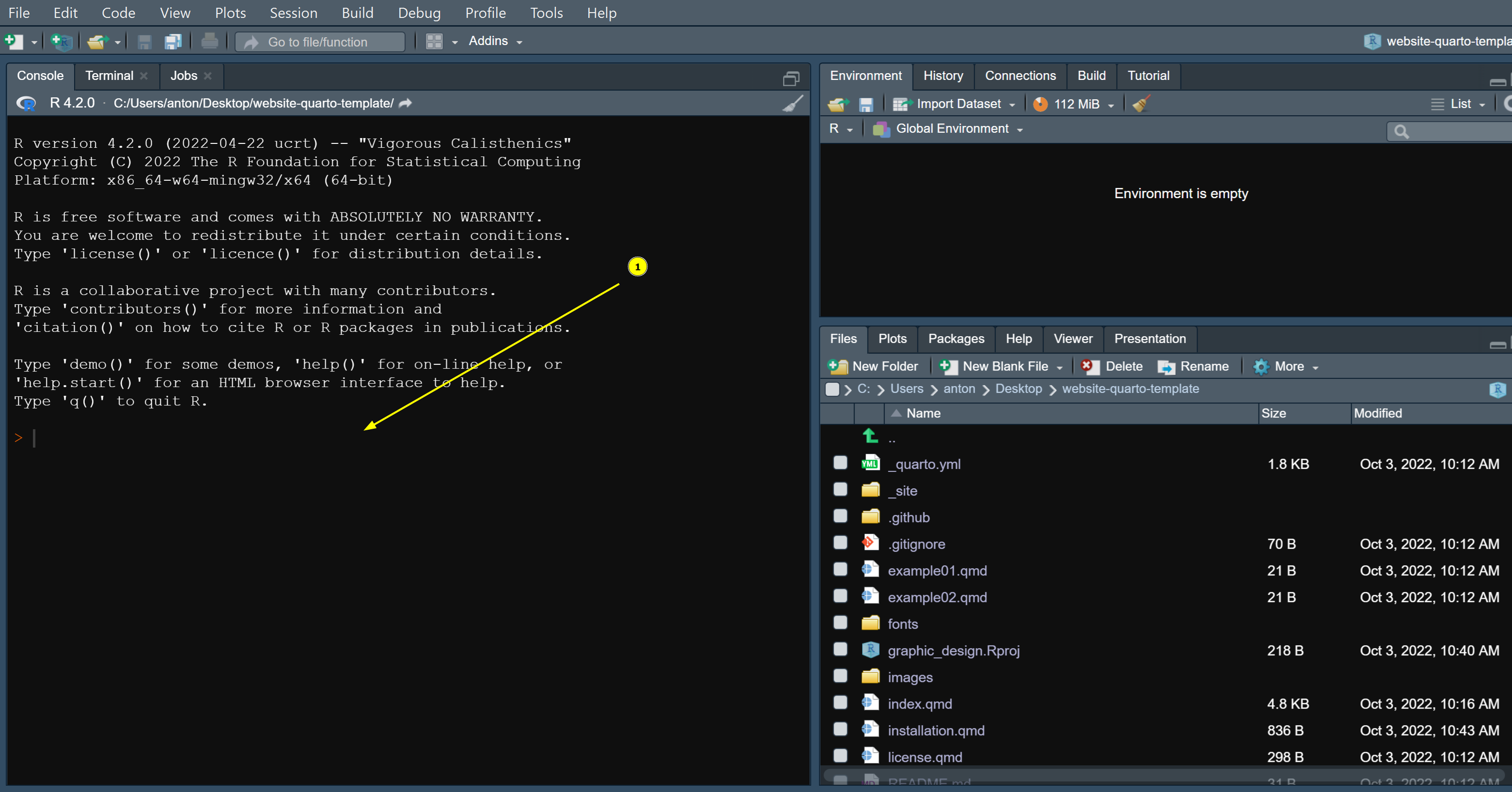Clear console with the broom icon
Image resolution: width=1512 pixels, height=792 pixels.
[x=792, y=103]
